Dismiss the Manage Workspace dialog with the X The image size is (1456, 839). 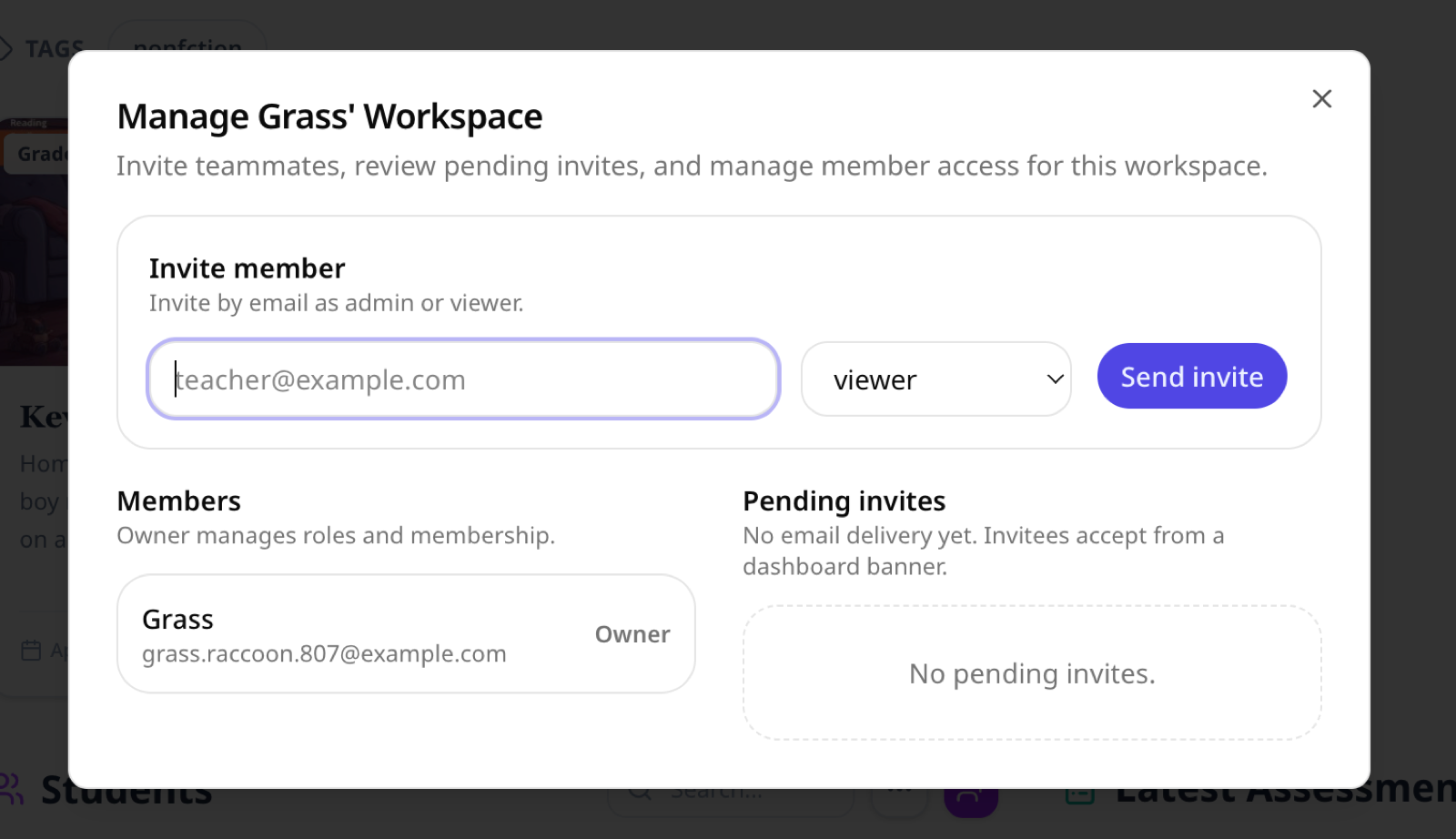1321,98
